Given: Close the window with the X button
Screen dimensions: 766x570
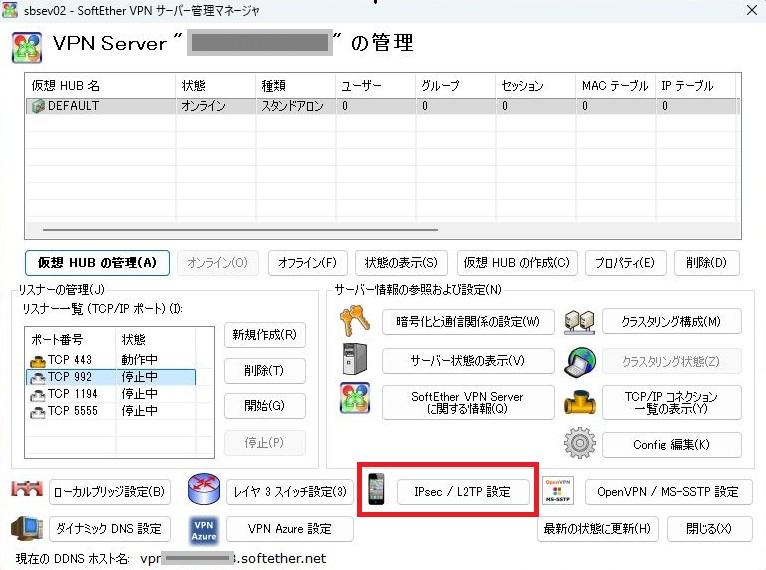Looking at the screenshot, I should (x=752, y=10).
